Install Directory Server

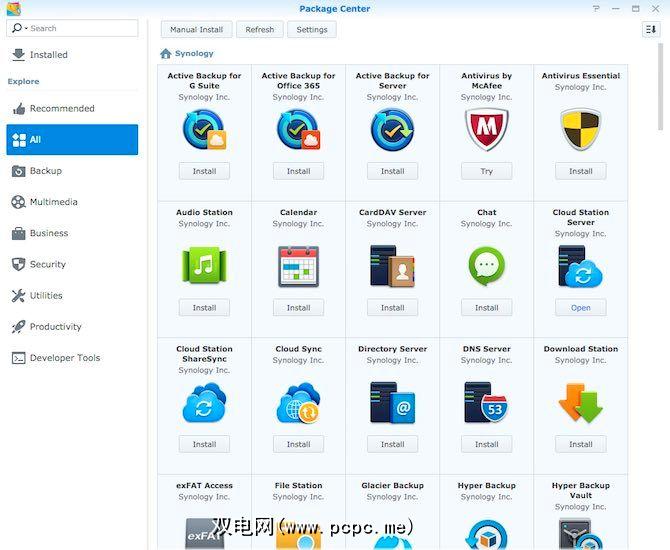pos(392,444)
